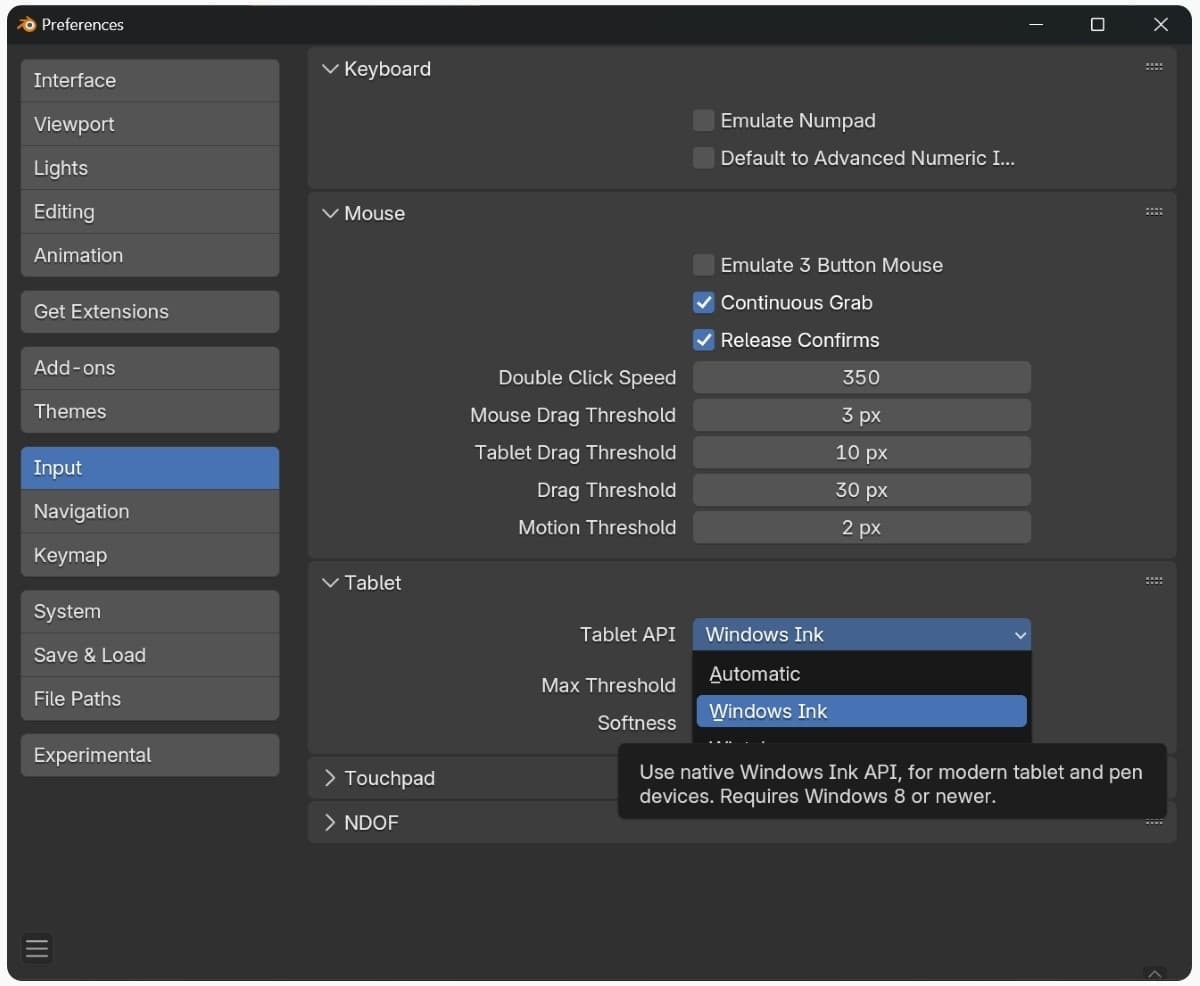This screenshot has height=986, width=1200.
Task: Open the Animation preferences tab
Action: pyautogui.click(x=150, y=255)
